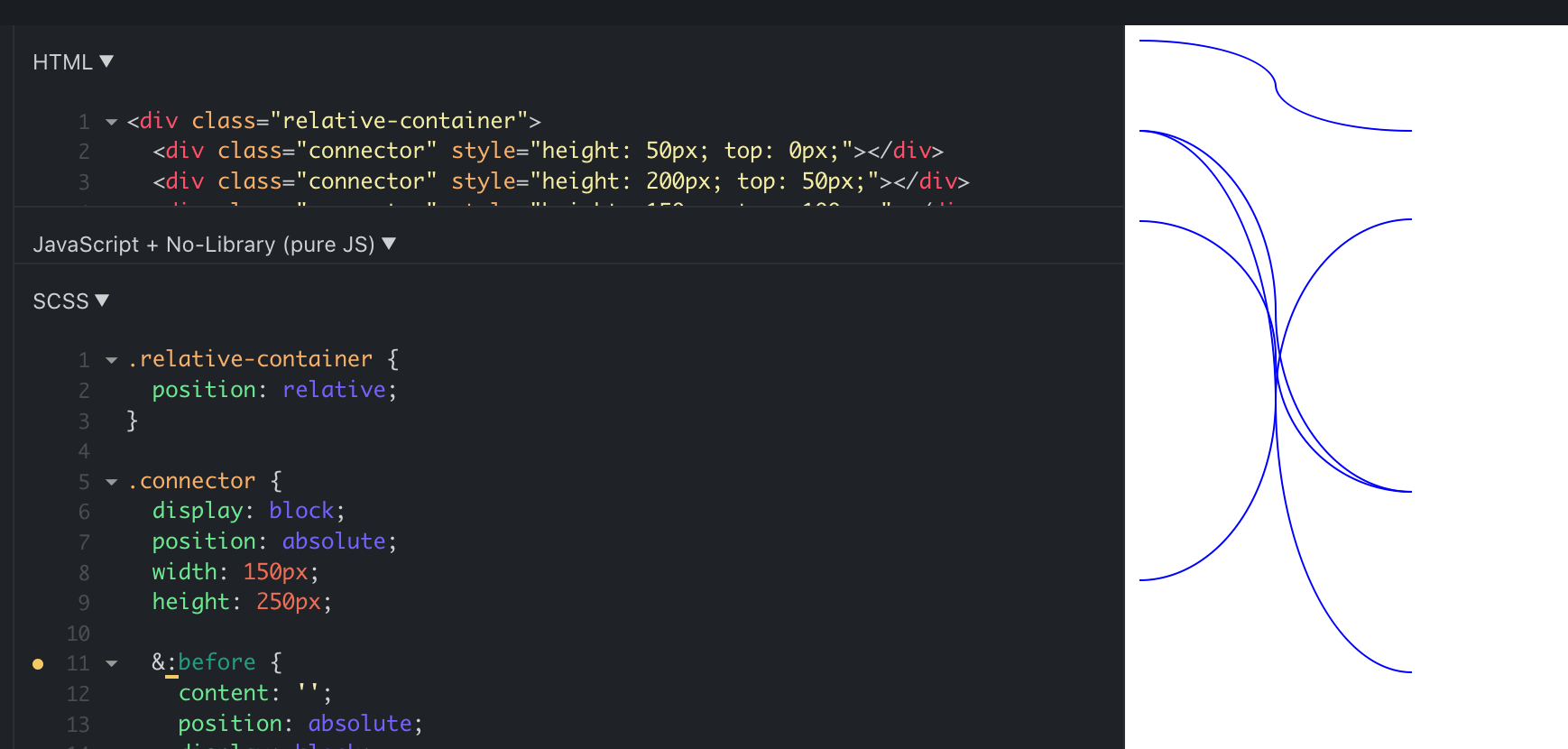Click the 'position: absolute' on SCSS line 7
Image resolution: width=1568 pixels, height=749 pixels.
coord(274,541)
